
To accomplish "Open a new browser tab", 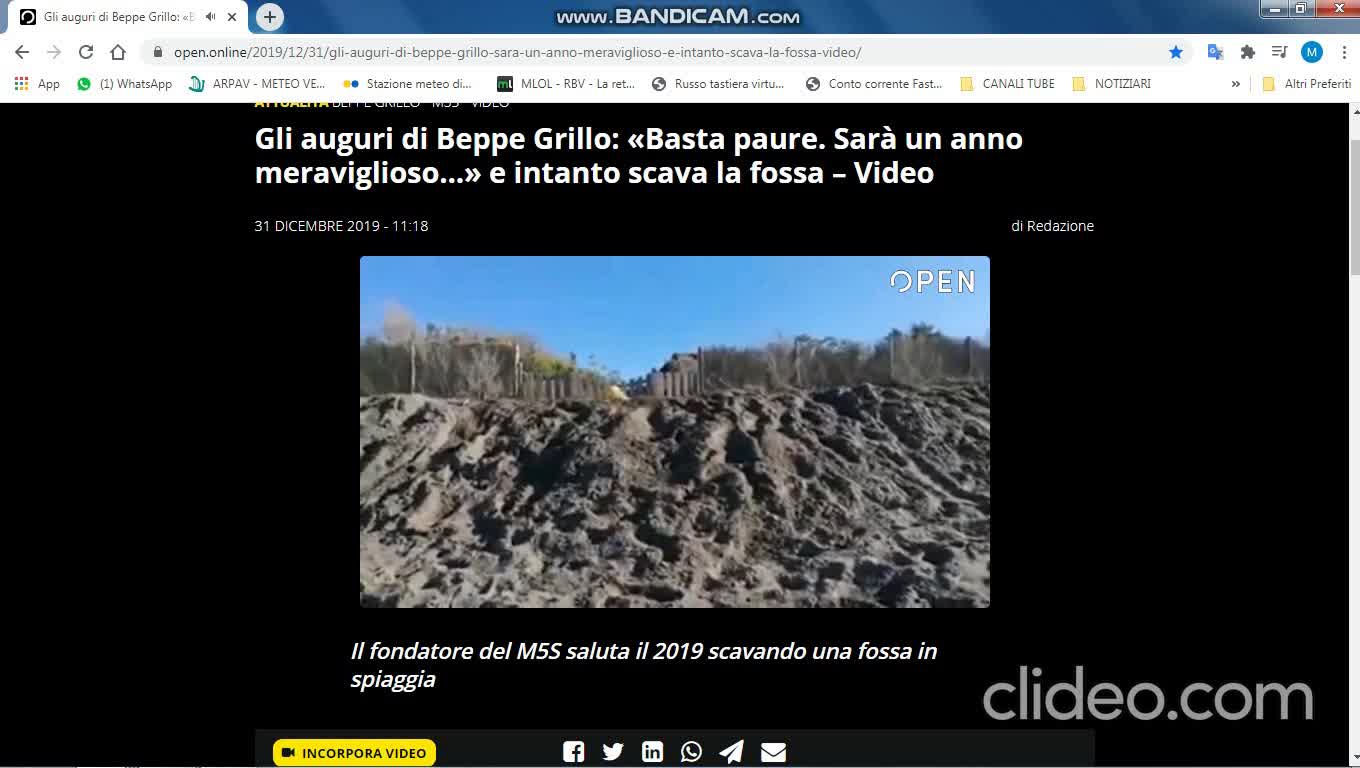I will coord(269,17).
